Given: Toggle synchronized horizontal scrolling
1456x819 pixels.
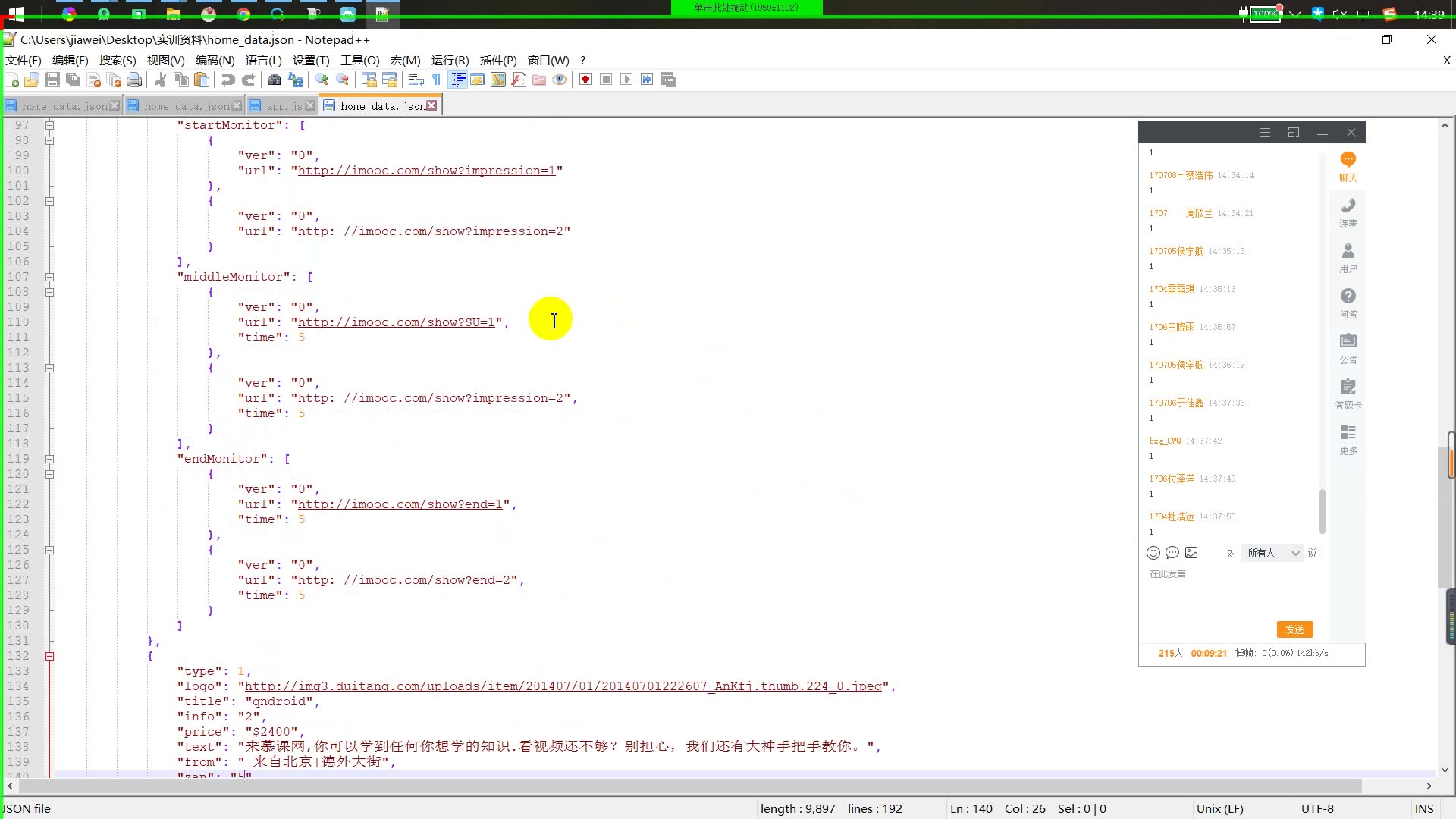Looking at the screenshot, I should pos(390,80).
